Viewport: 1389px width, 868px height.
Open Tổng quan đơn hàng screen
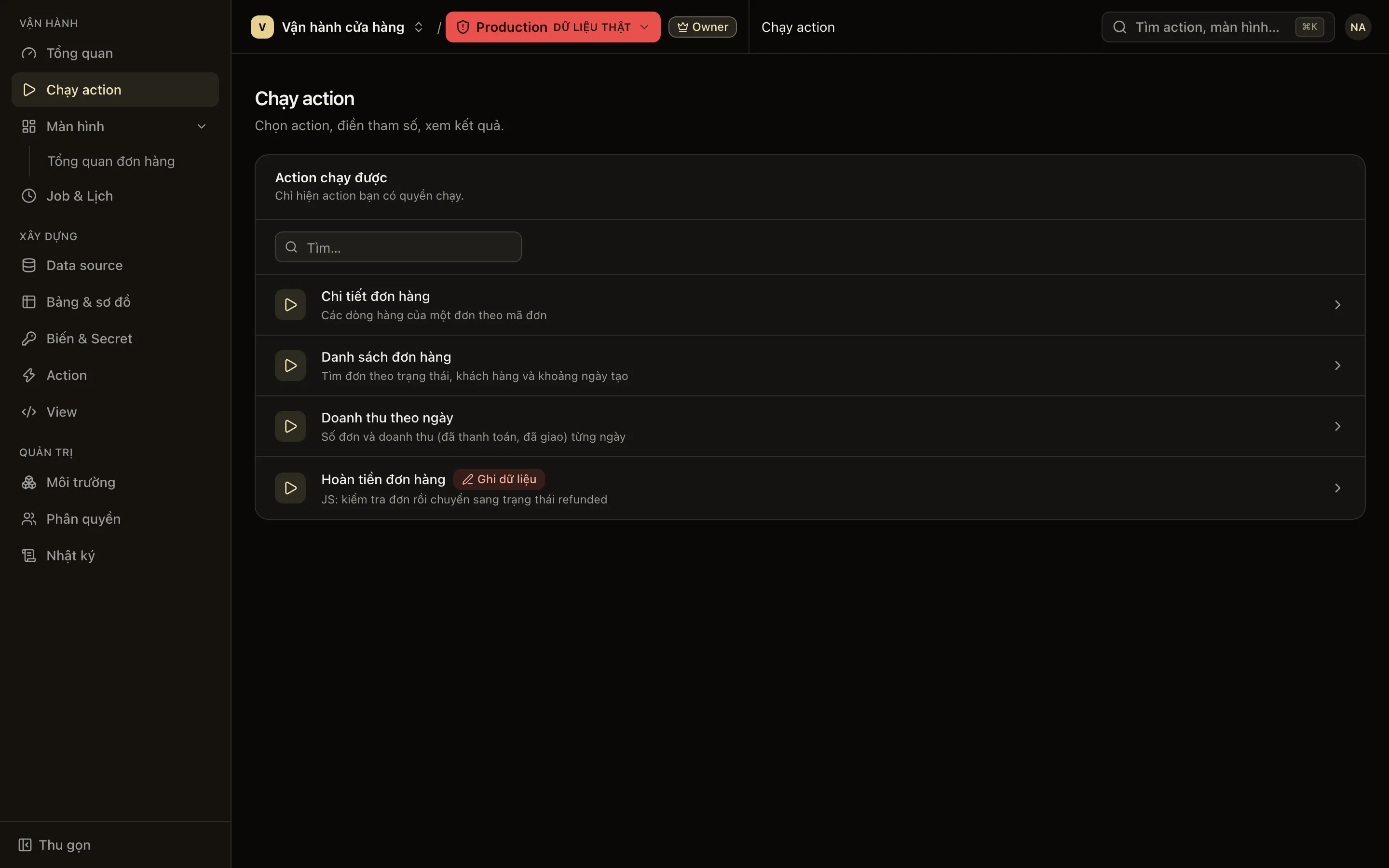pyautogui.click(x=111, y=162)
